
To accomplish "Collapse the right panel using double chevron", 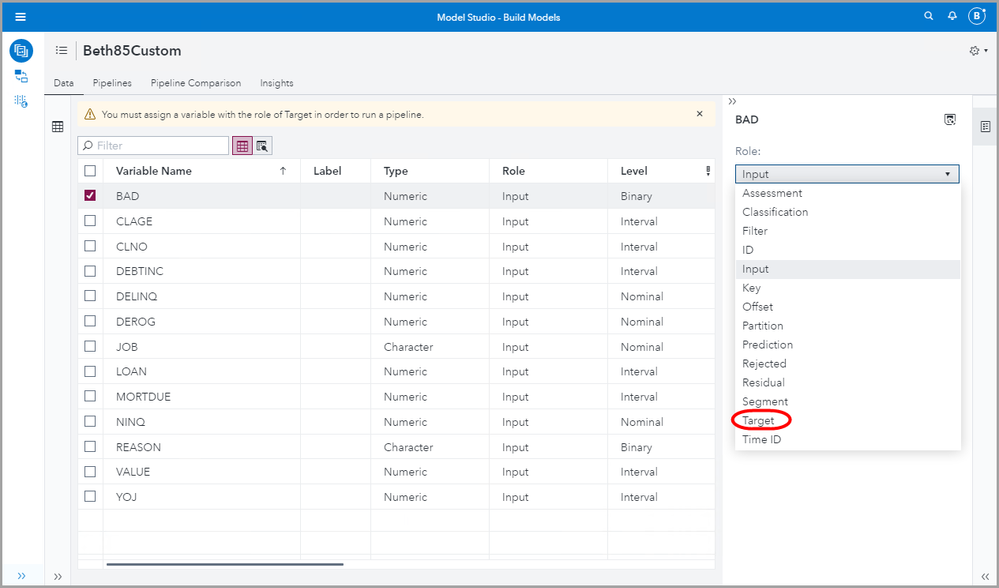I will pos(732,102).
